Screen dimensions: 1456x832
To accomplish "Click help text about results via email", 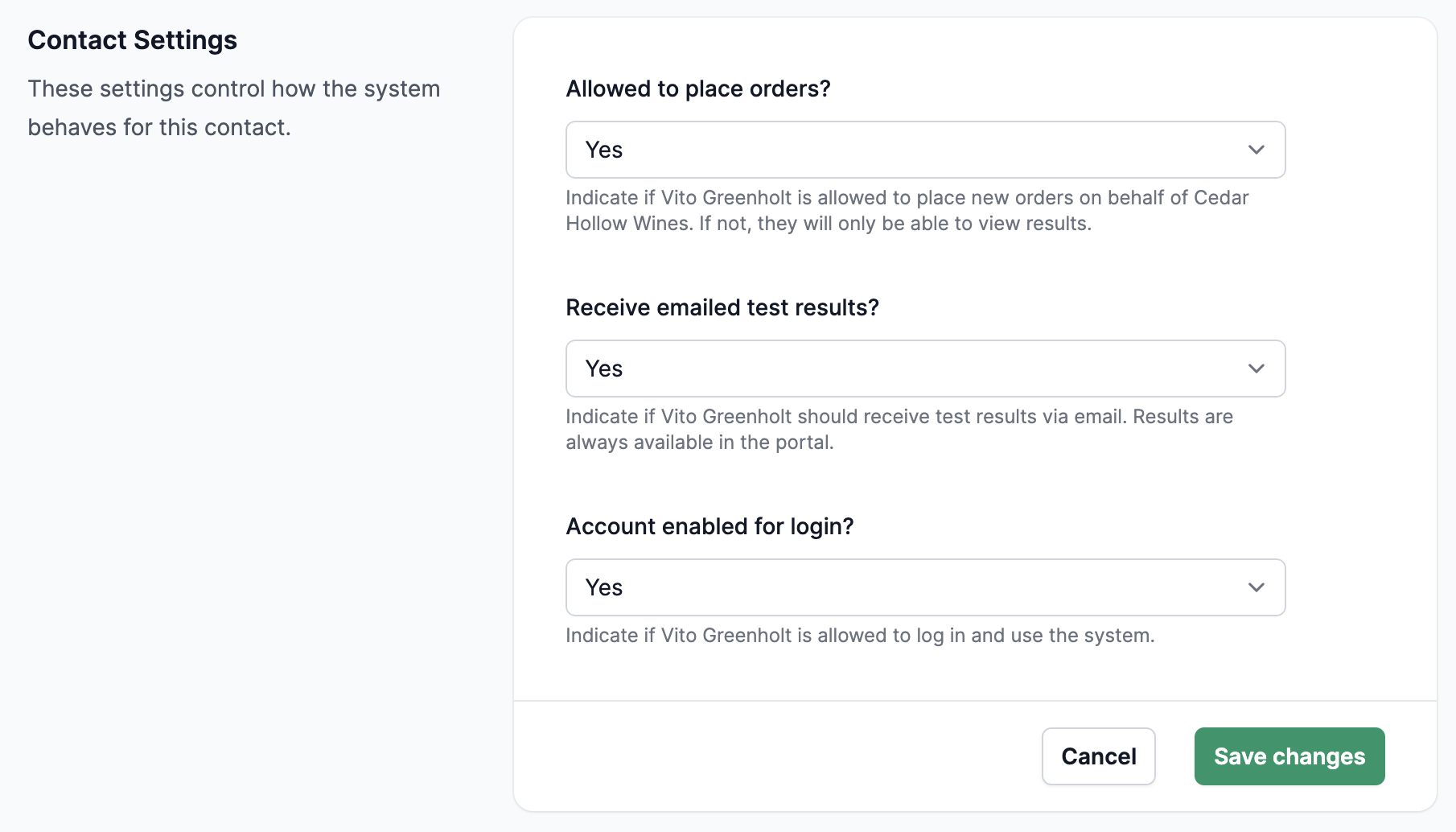I will 899,430.
